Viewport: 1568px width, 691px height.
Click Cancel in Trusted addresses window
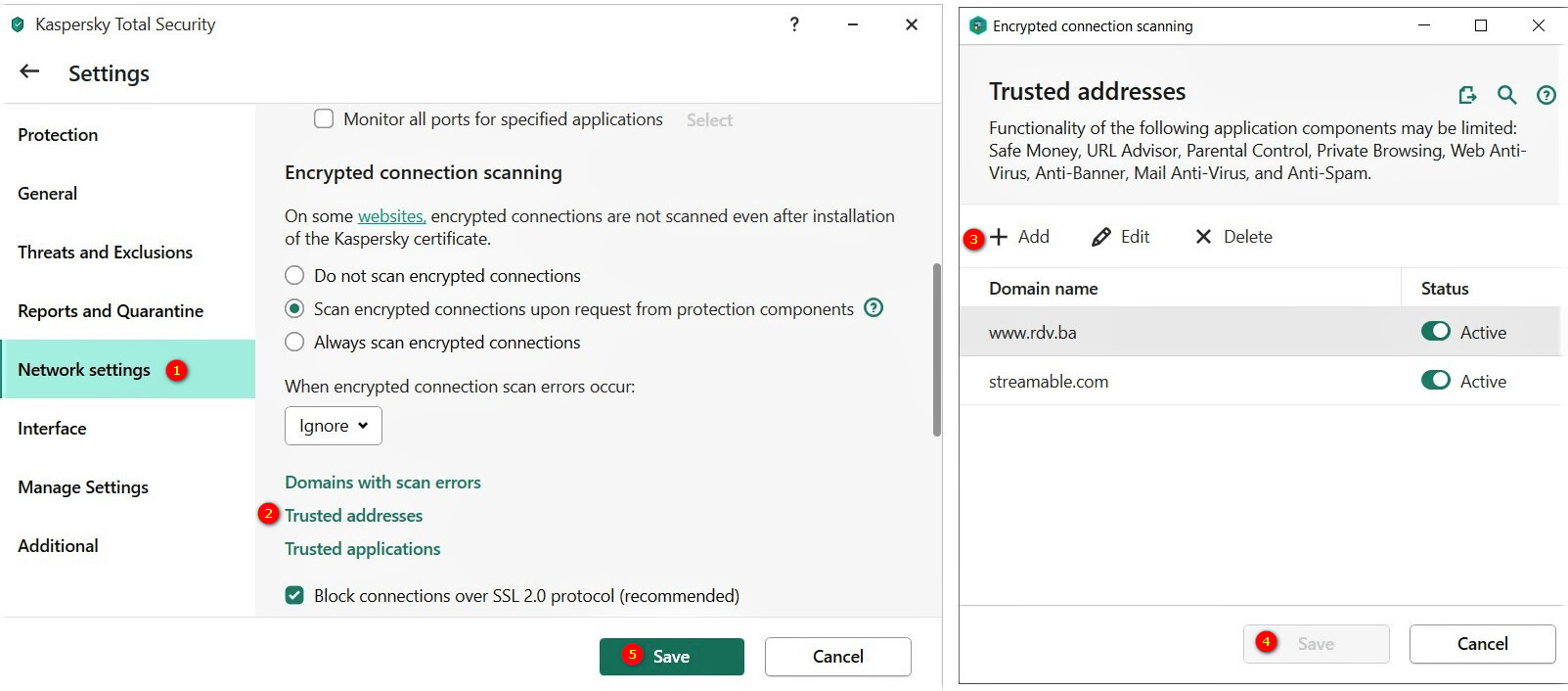pyautogui.click(x=1483, y=644)
